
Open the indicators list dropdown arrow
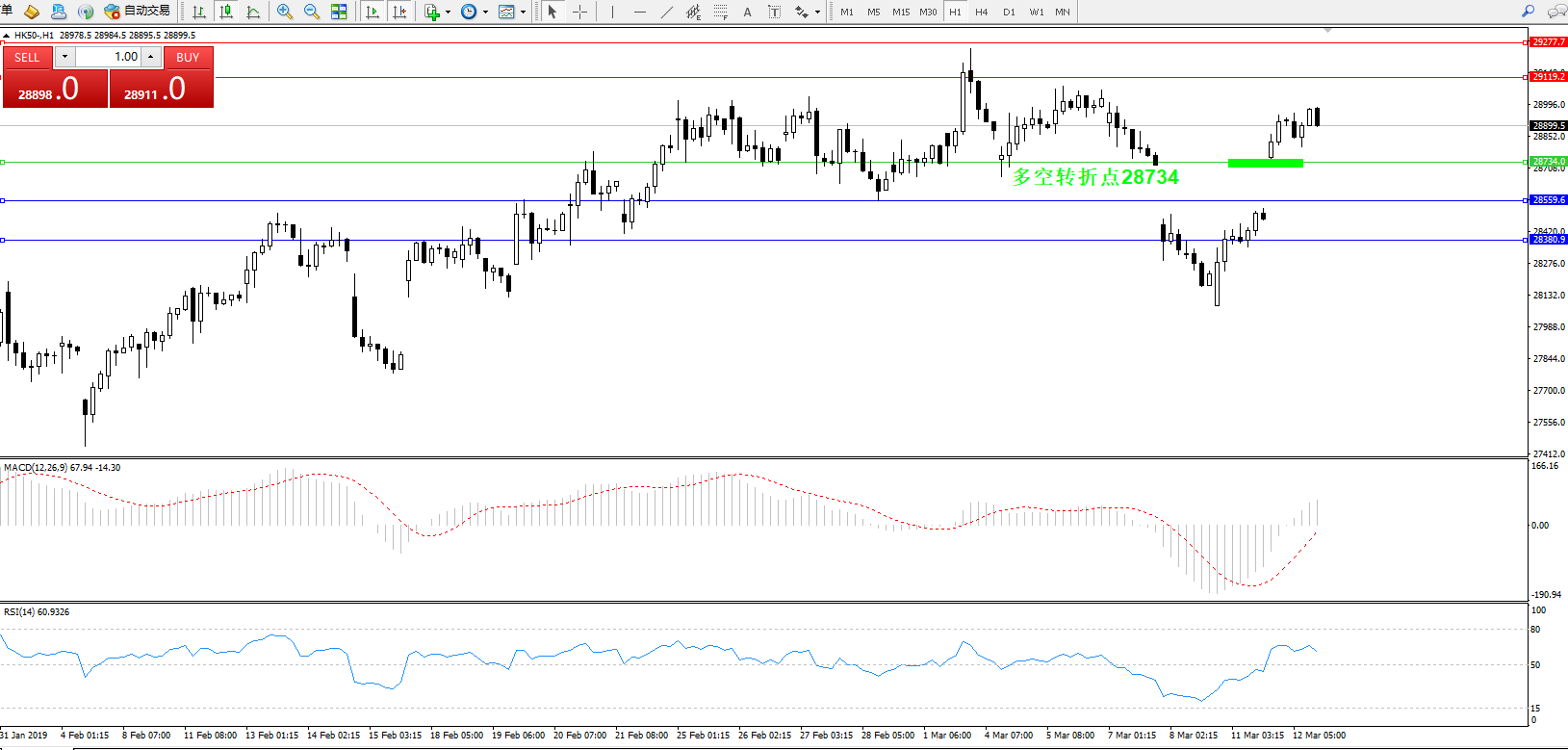(x=448, y=13)
